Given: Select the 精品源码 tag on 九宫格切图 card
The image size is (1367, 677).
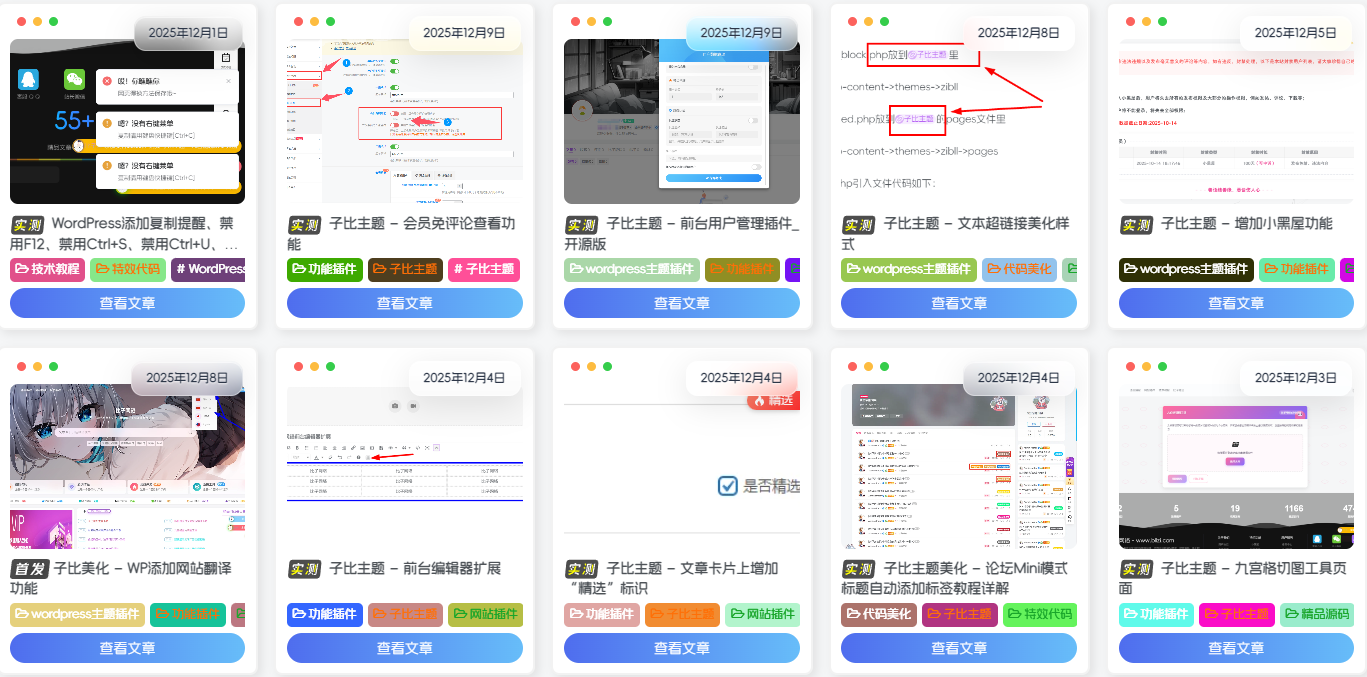Looking at the screenshot, I should (x=1316, y=614).
